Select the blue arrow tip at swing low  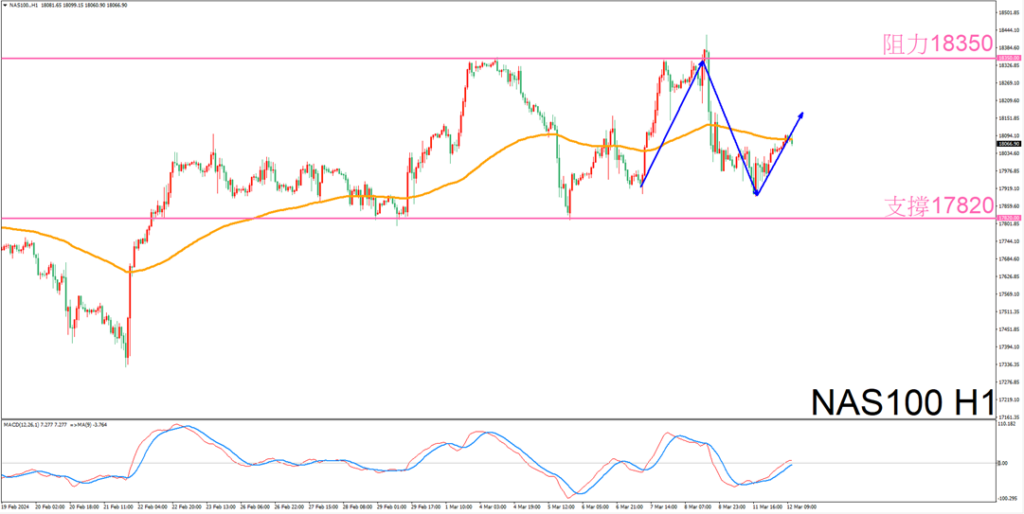click(756, 193)
